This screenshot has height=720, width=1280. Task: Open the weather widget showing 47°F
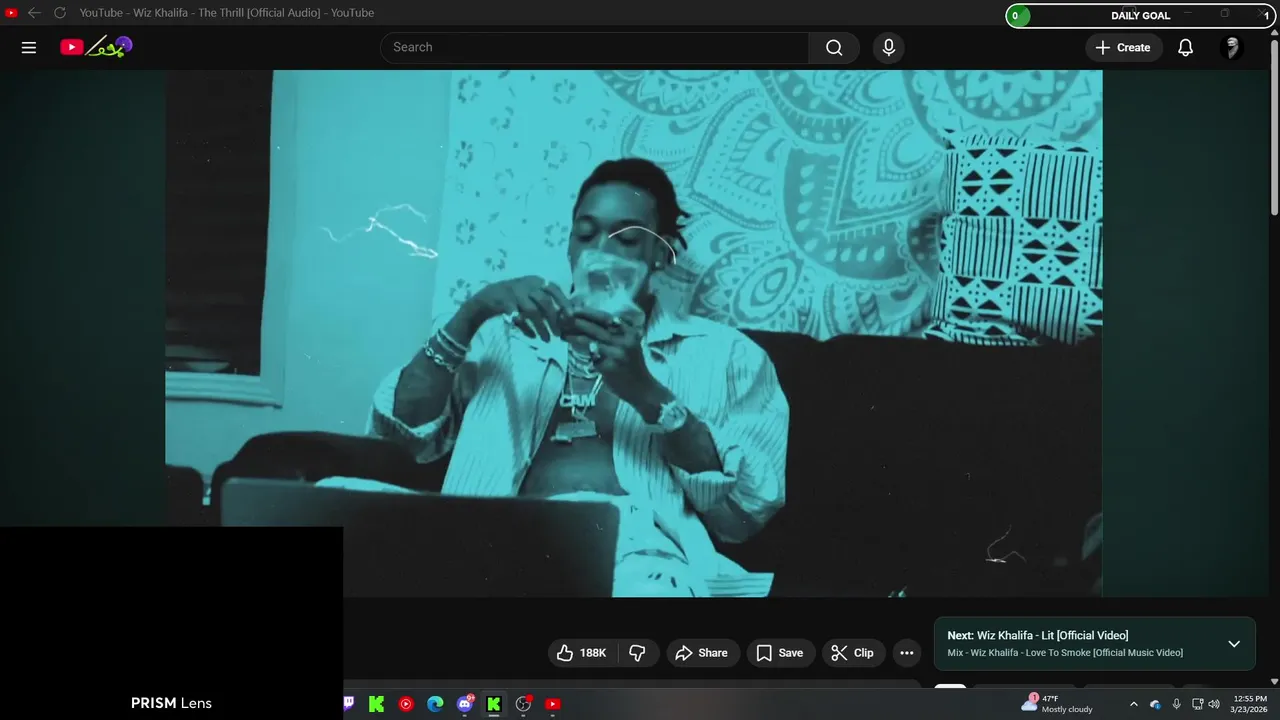pos(1057,704)
